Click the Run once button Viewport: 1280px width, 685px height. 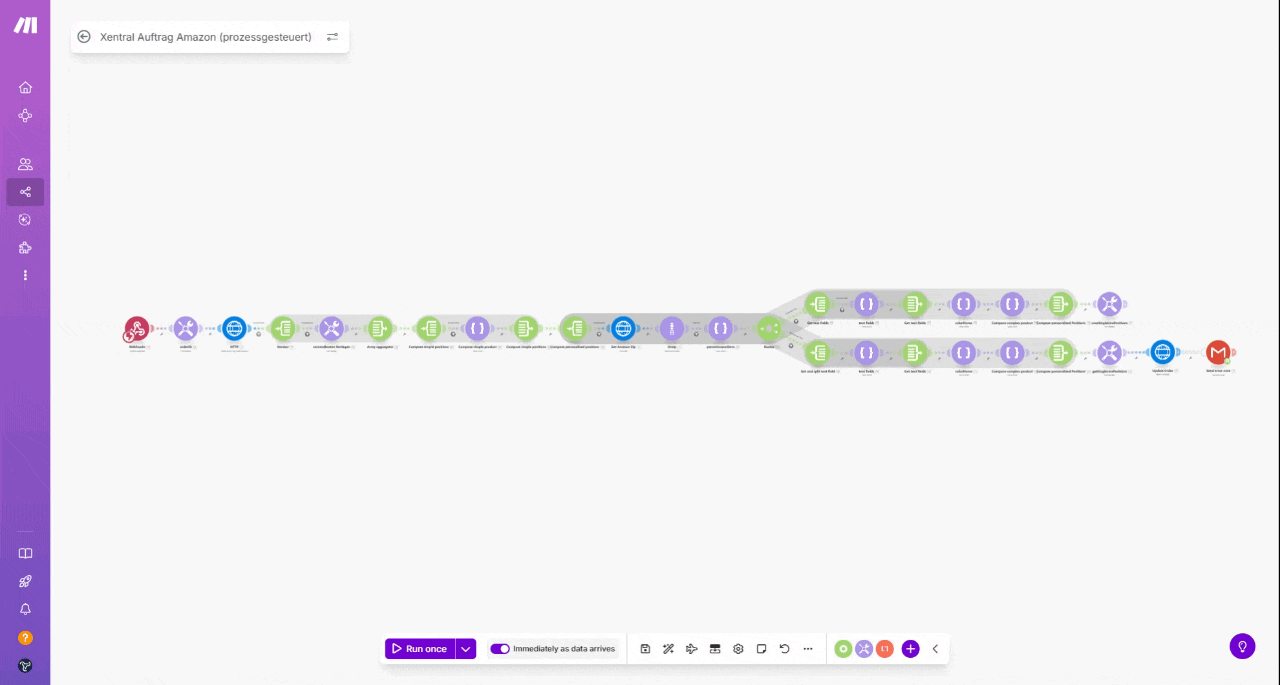coord(420,648)
